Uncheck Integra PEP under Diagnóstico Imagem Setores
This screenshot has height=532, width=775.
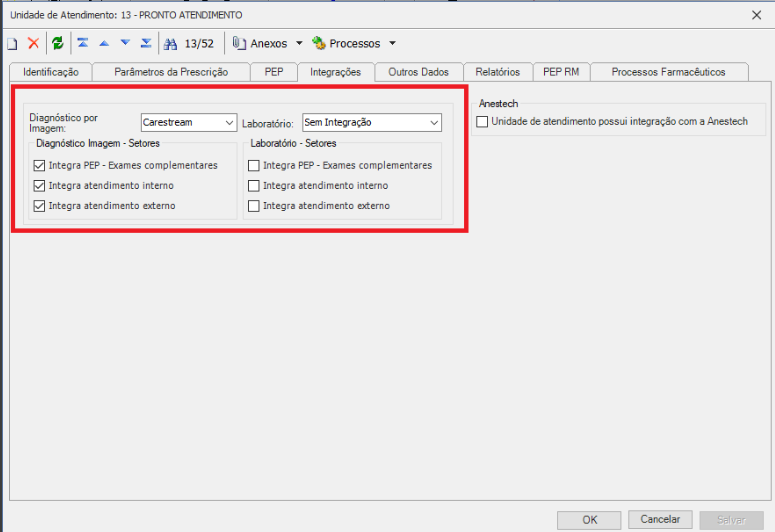[x=39, y=165]
